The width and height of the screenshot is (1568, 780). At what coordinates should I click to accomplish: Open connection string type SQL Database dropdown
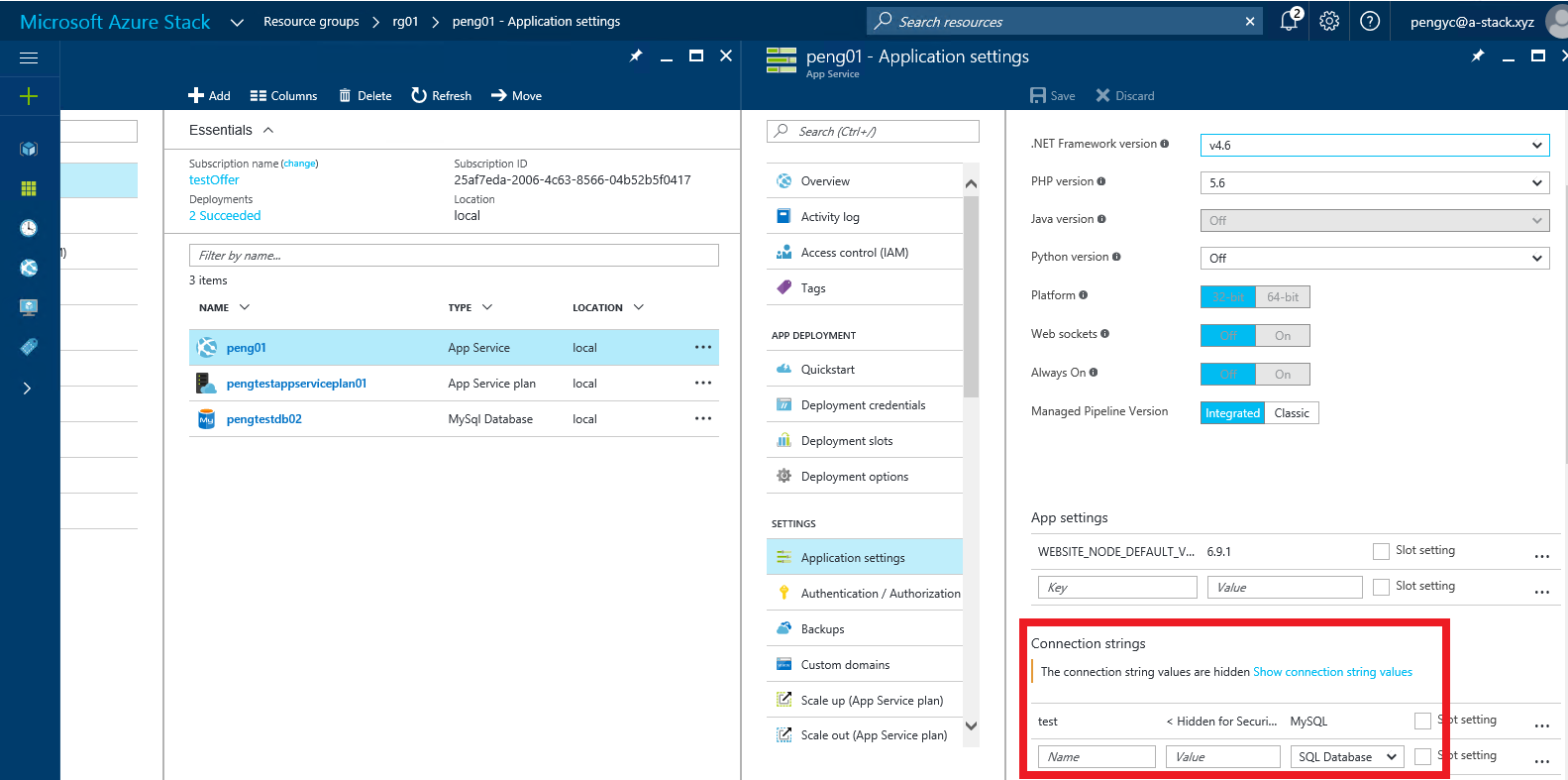tap(1347, 756)
